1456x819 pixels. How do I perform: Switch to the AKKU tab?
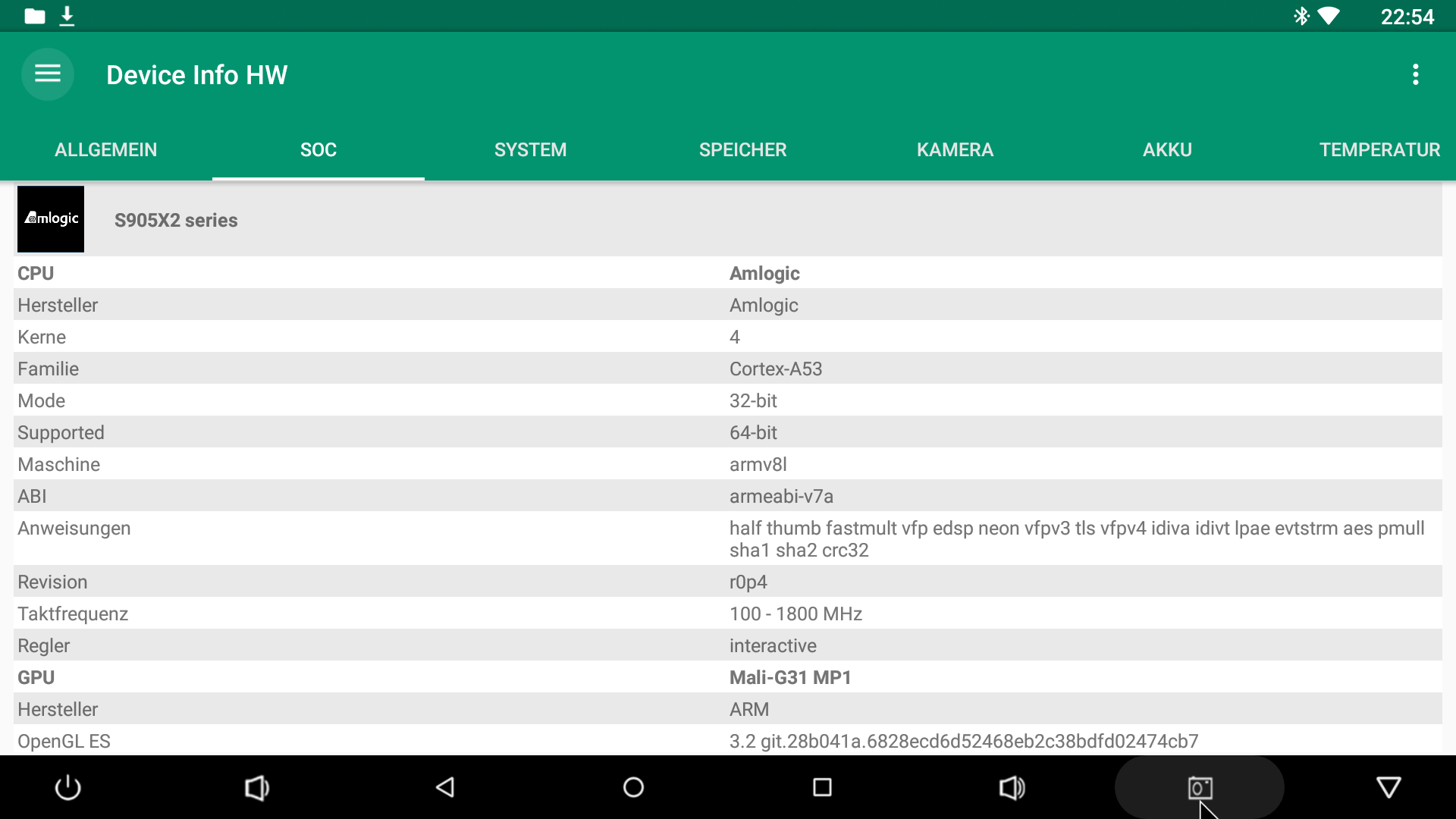click(1168, 149)
